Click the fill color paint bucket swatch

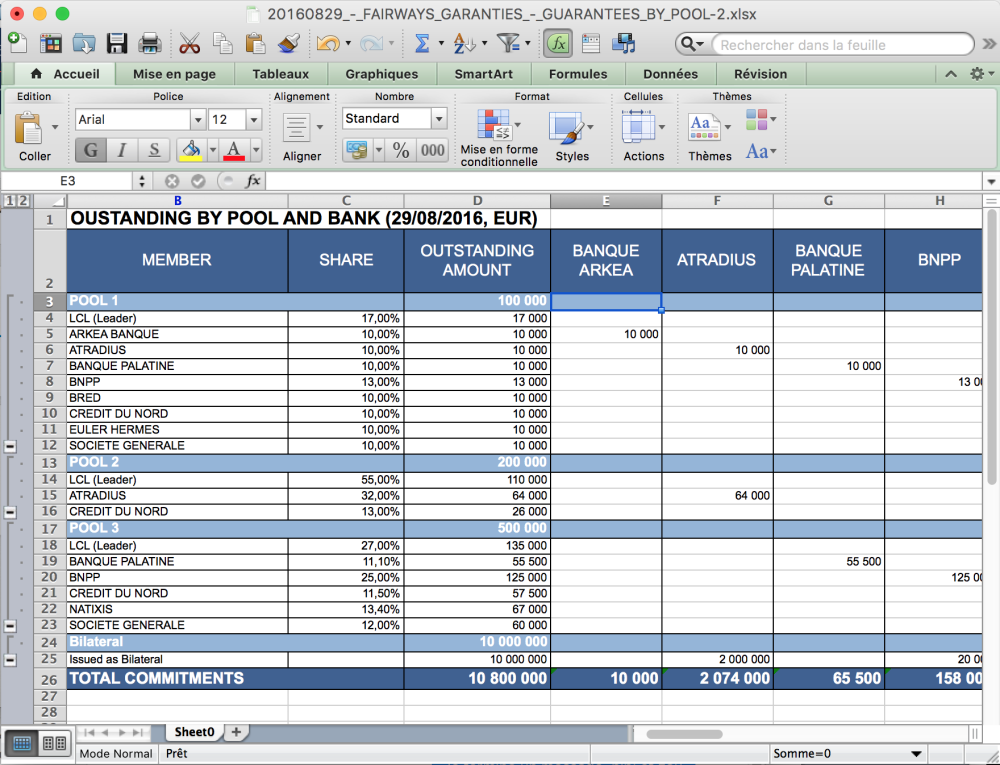point(191,150)
